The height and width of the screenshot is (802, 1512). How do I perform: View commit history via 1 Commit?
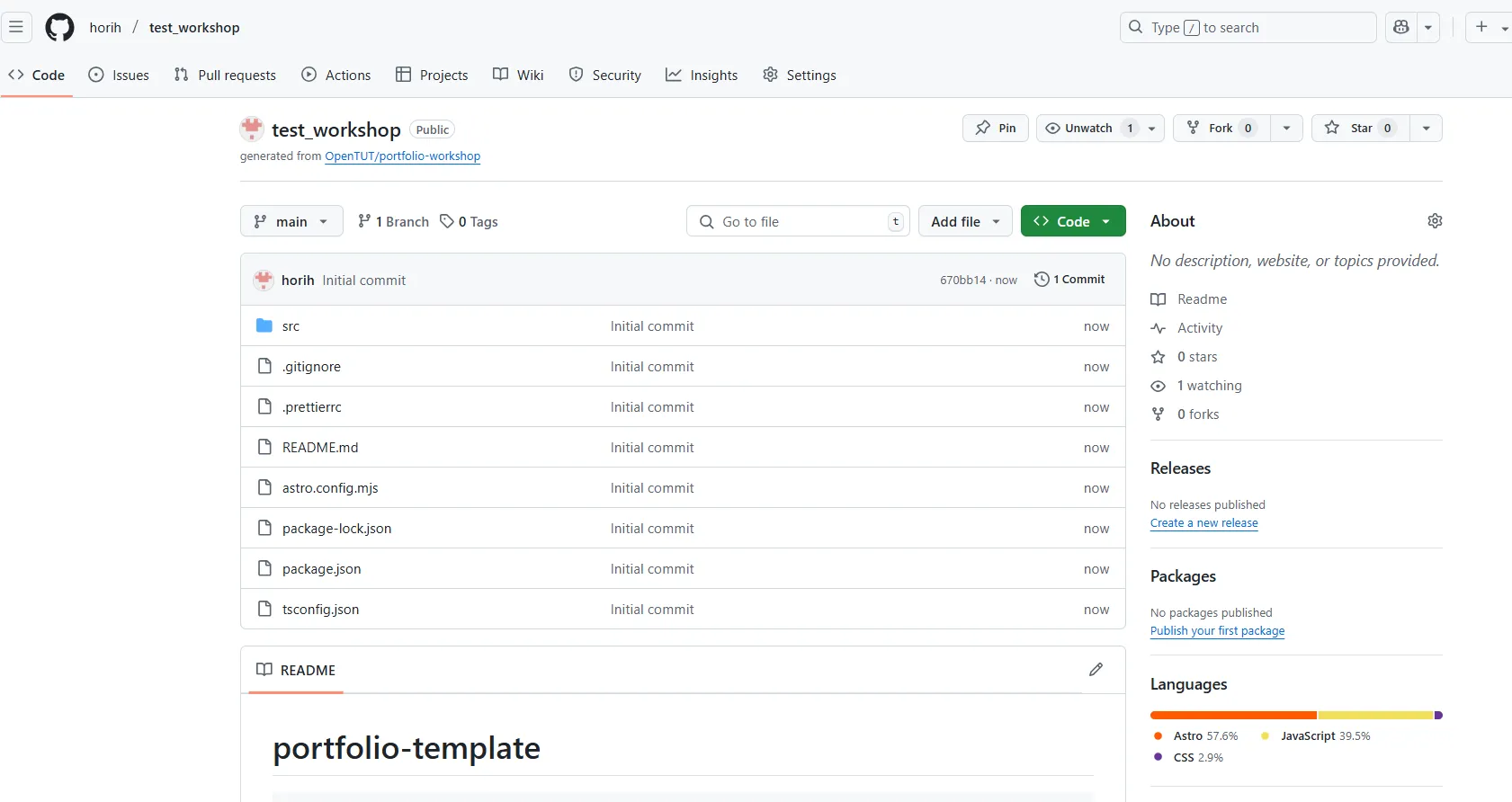tap(1069, 280)
